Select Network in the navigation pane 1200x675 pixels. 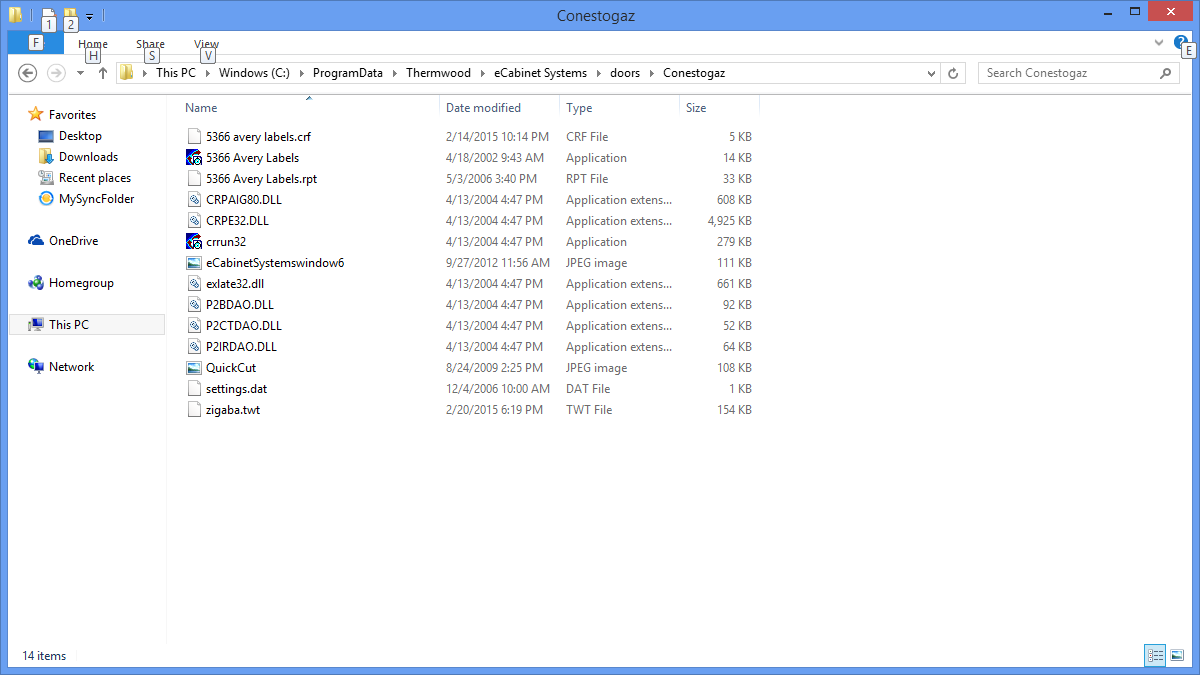[71, 367]
